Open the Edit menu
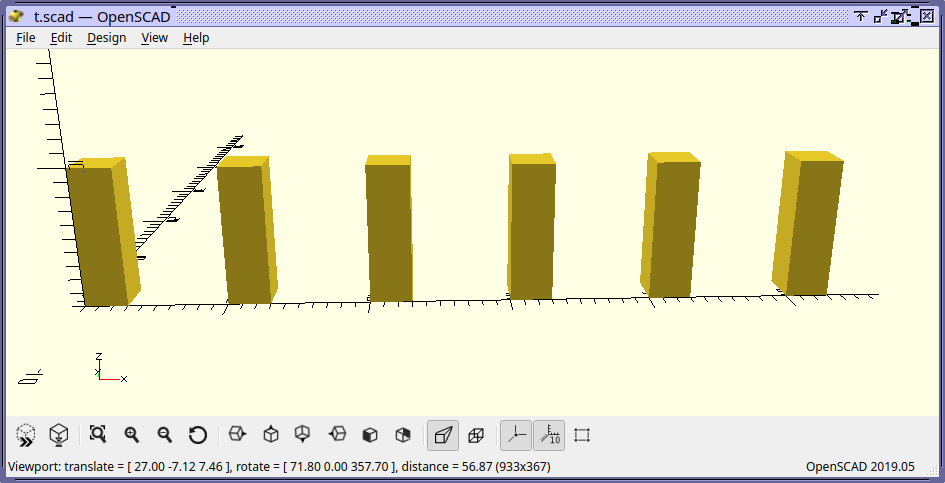Image resolution: width=945 pixels, height=483 pixels. [61, 37]
